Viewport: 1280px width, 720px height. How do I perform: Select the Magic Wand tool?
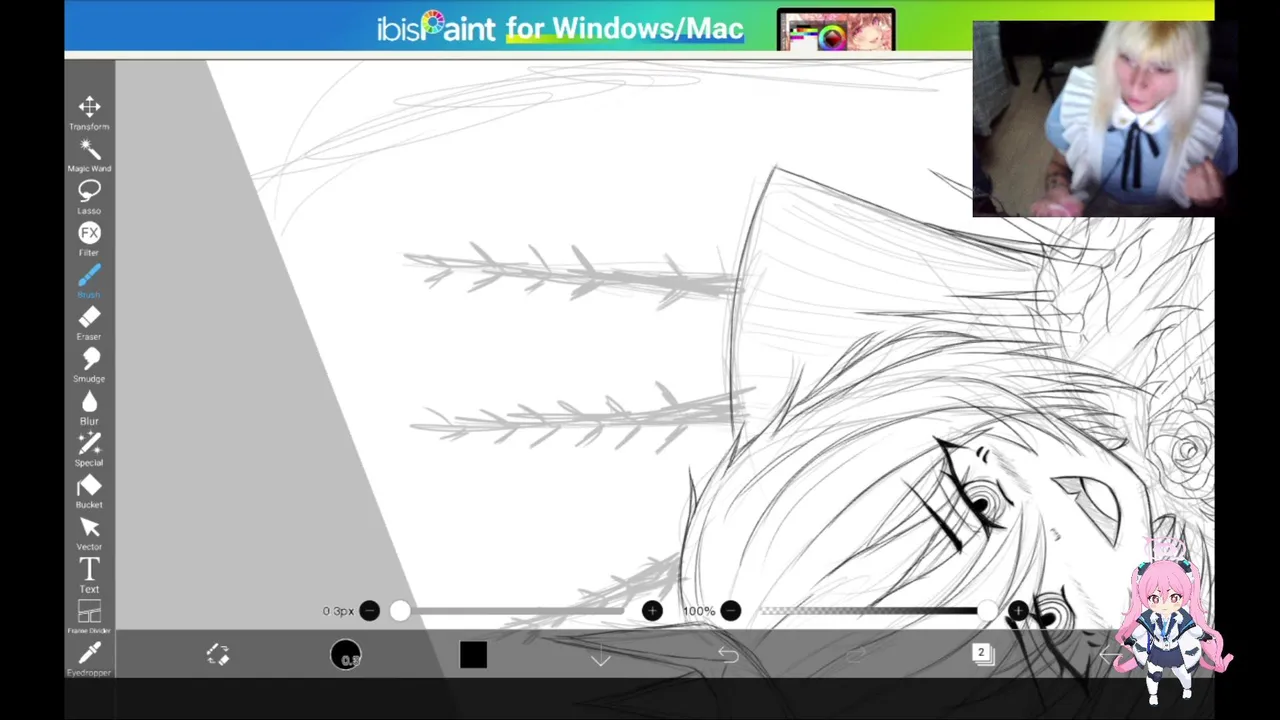point(89,155)
